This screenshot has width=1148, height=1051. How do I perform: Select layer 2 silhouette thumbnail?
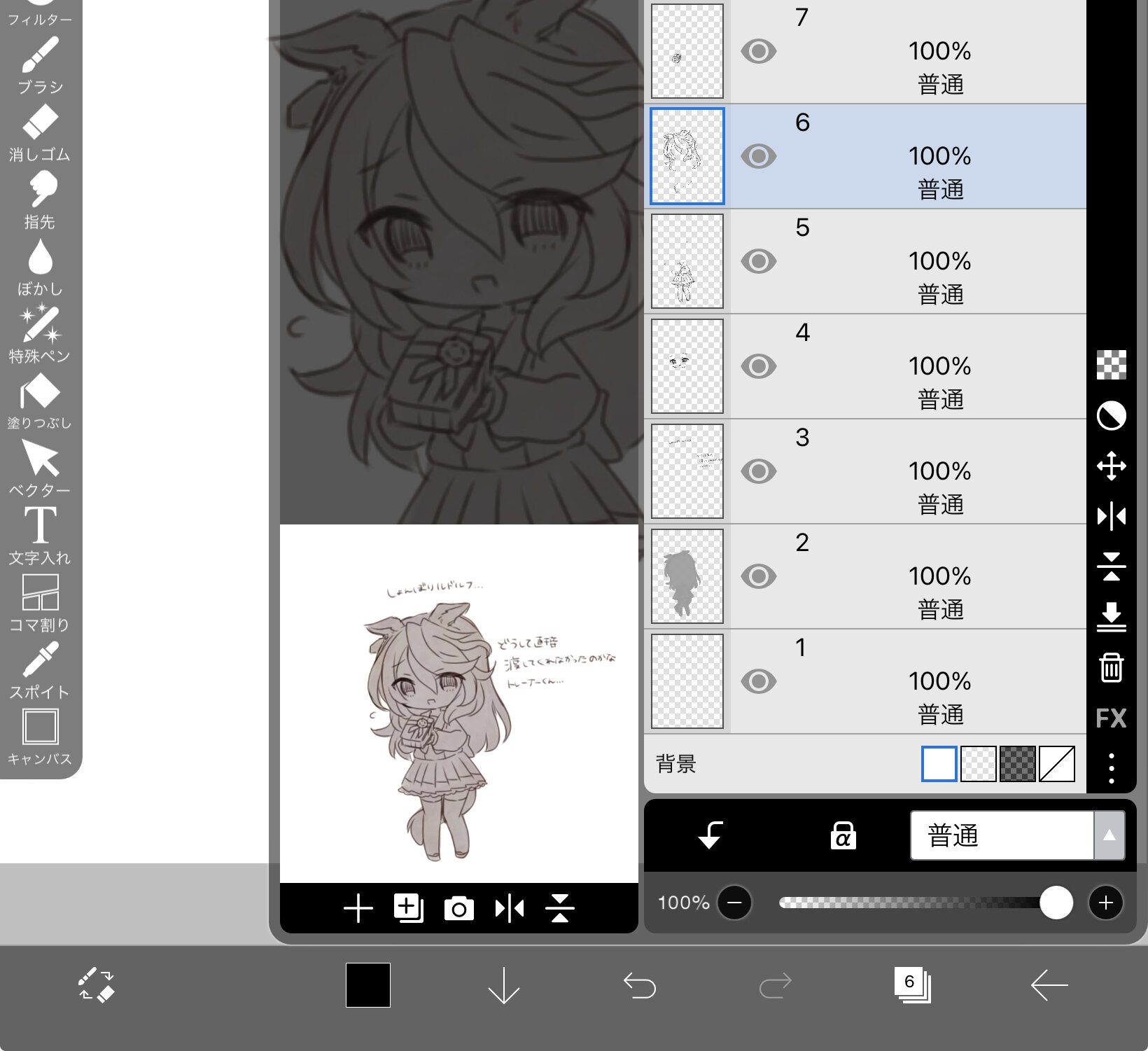[x=687, y=576]
